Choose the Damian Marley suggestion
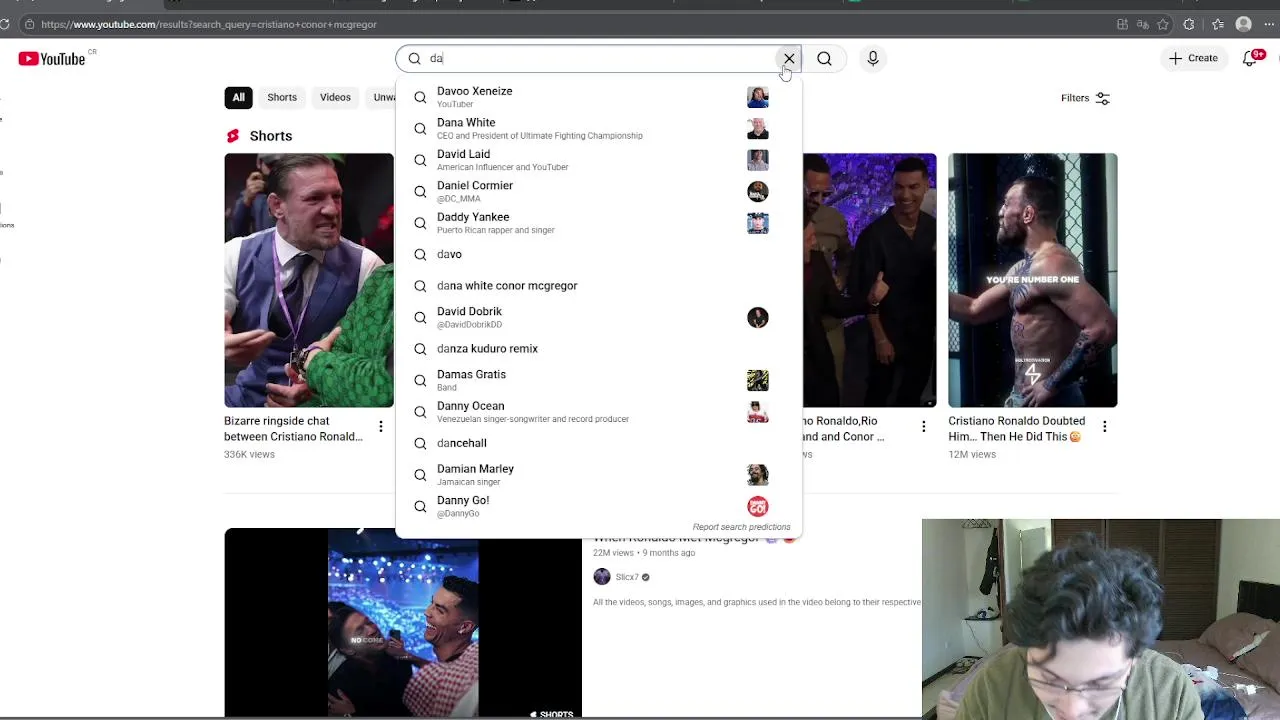 pyautogui.click(x=598, y=475)
